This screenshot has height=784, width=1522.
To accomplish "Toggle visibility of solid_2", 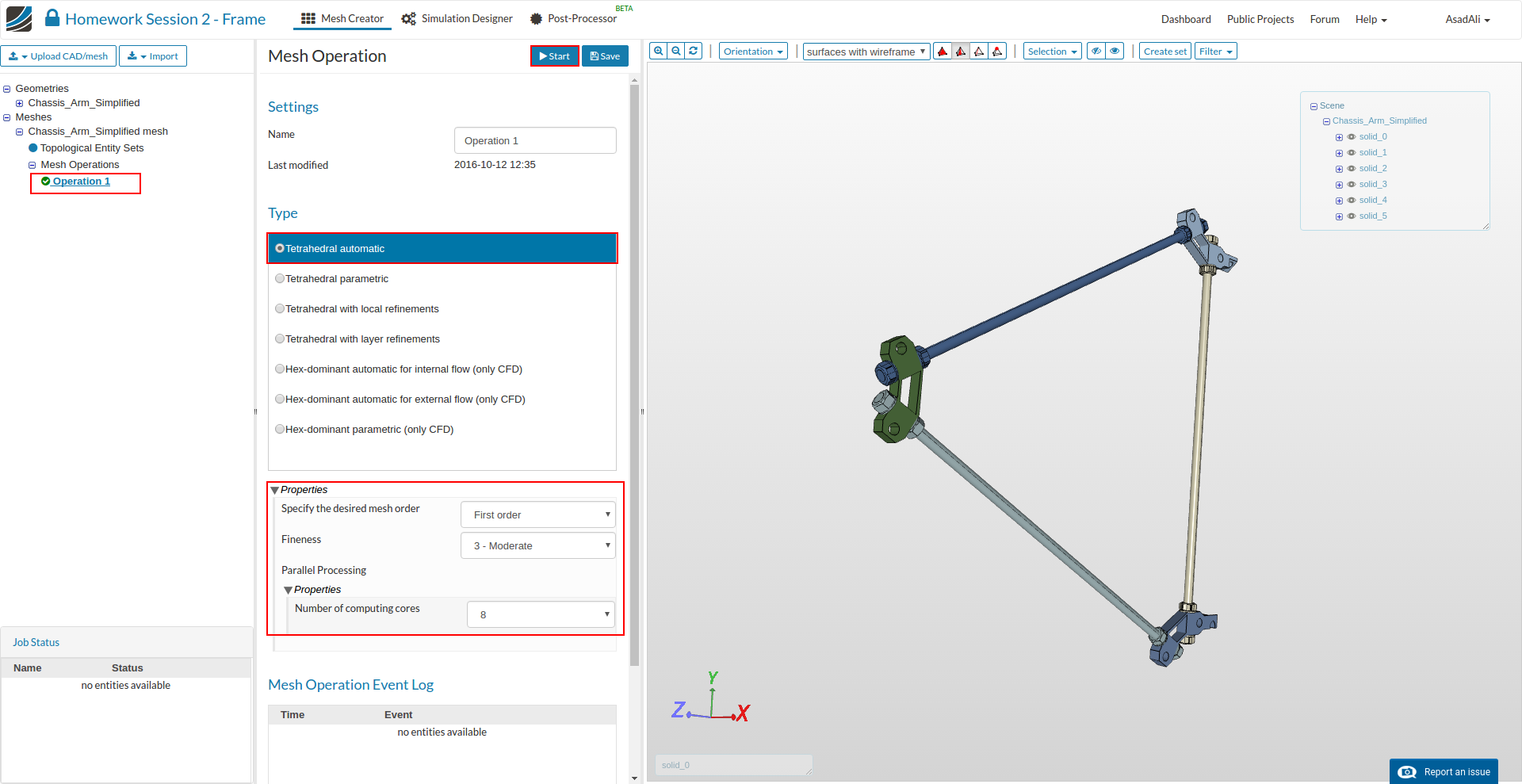I will (x=1352, y=169).
